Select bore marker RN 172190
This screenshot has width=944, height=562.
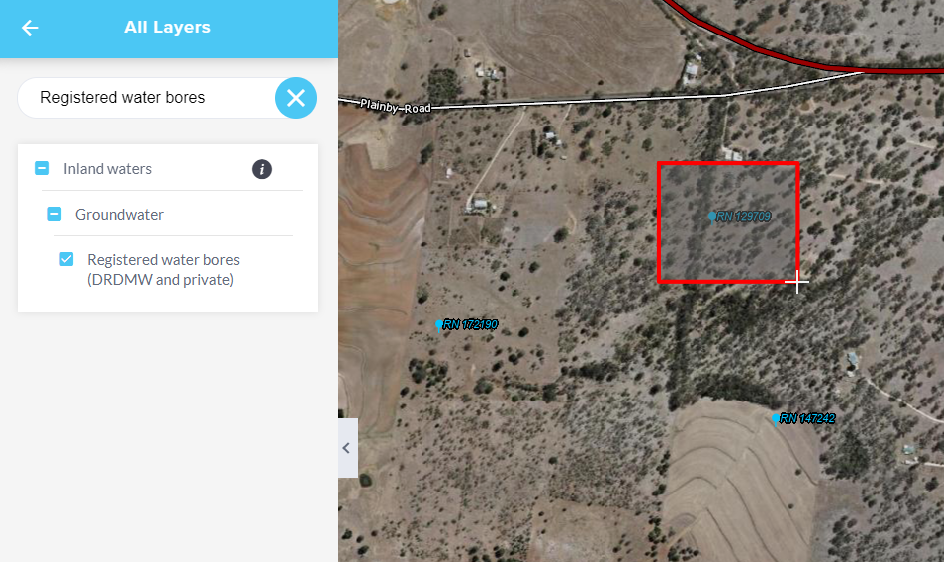pos(439,325)
